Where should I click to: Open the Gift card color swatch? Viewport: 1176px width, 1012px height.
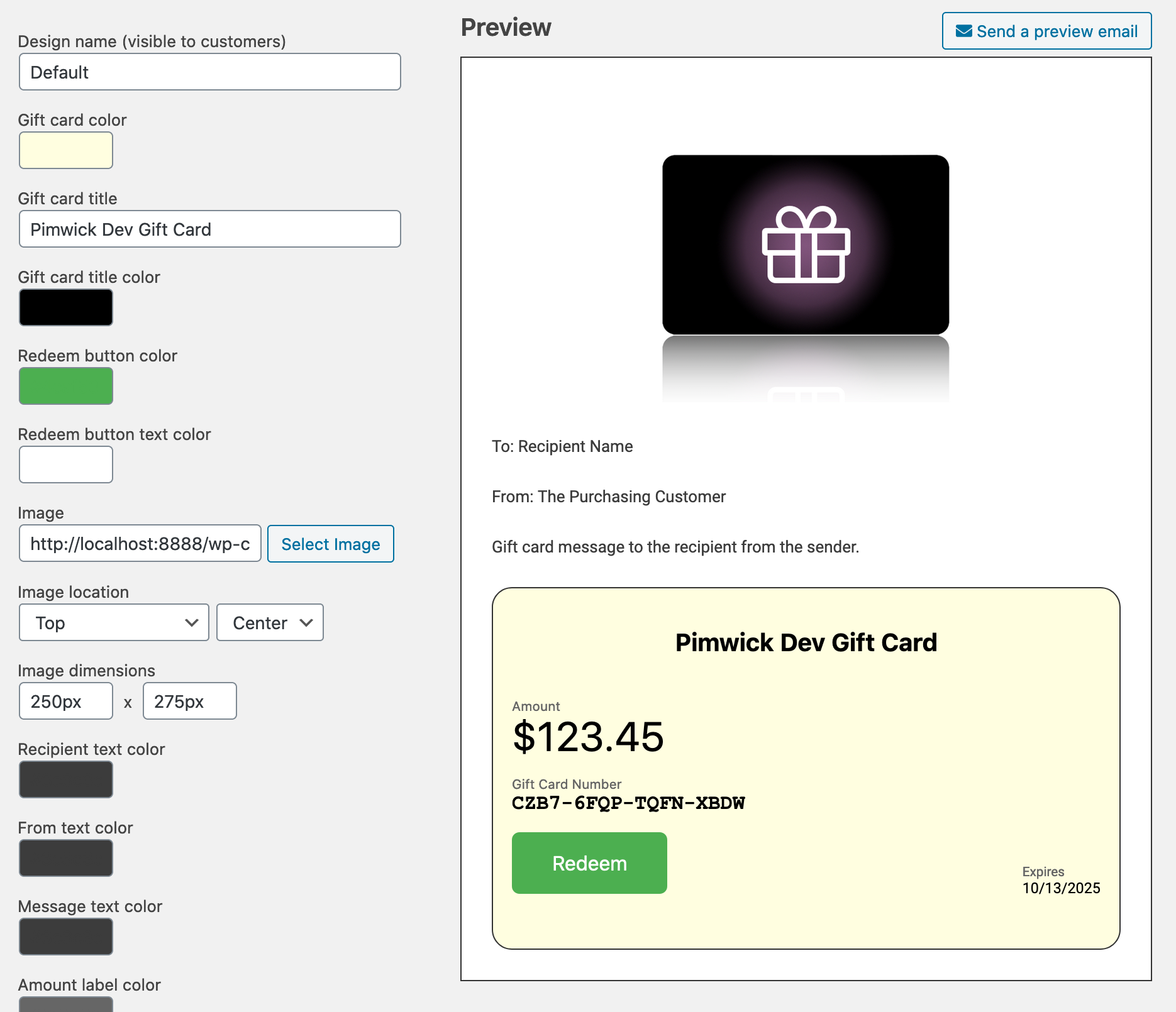pos(66,150)
